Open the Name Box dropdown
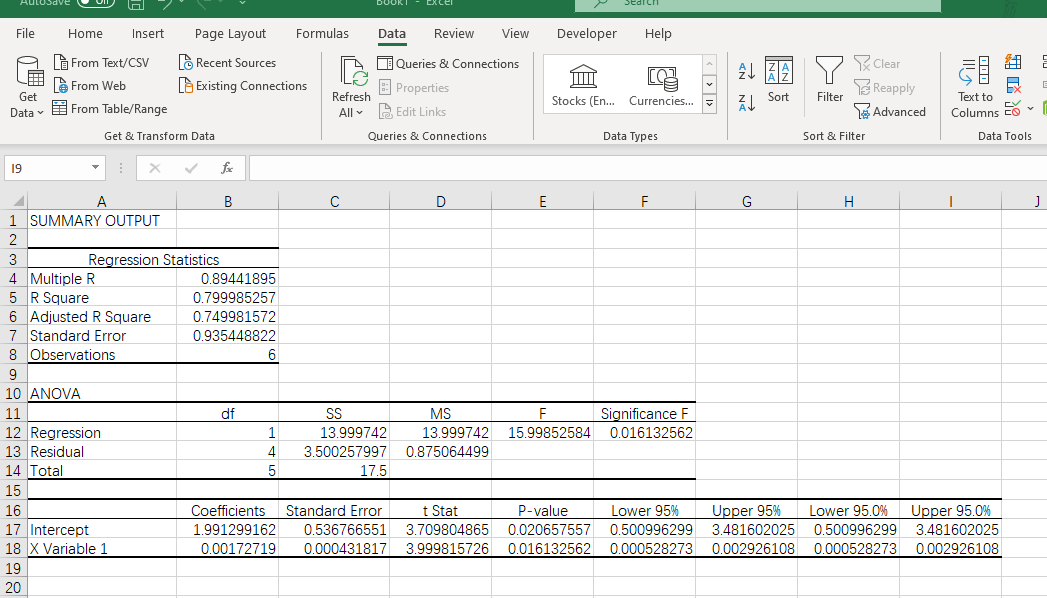 tap(95, 168)
